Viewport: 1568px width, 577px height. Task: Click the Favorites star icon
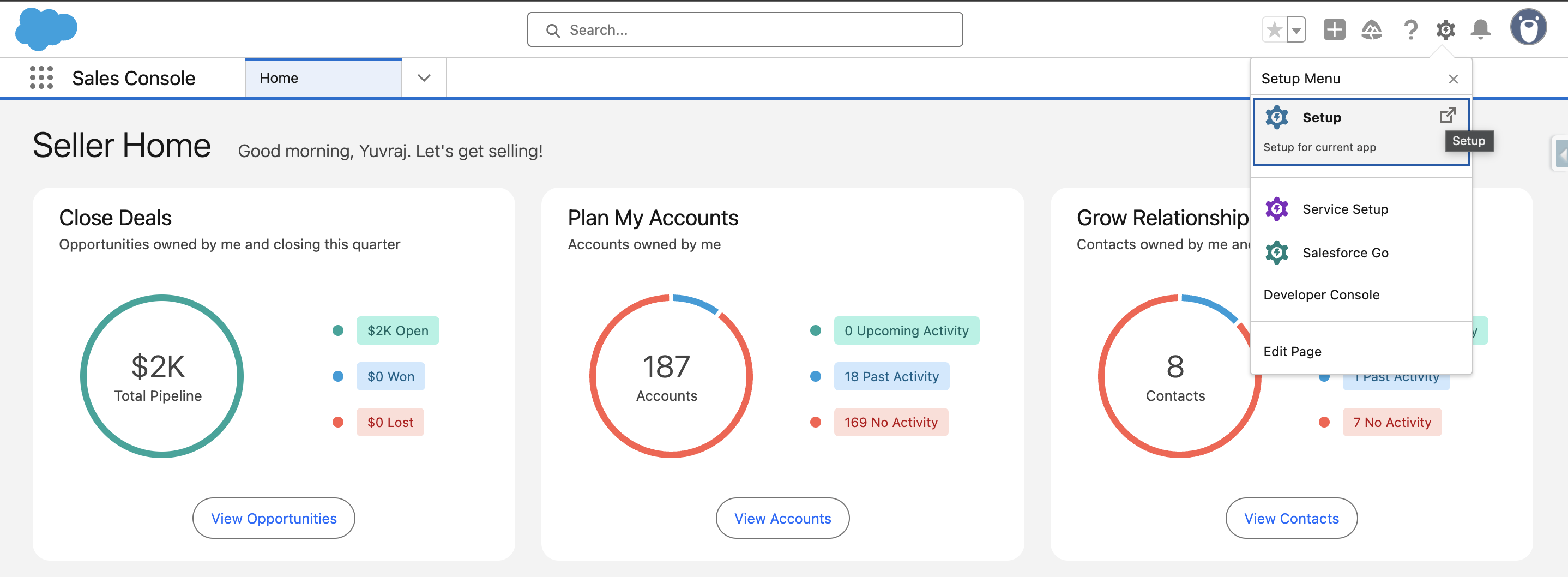tap(1274, 29)
